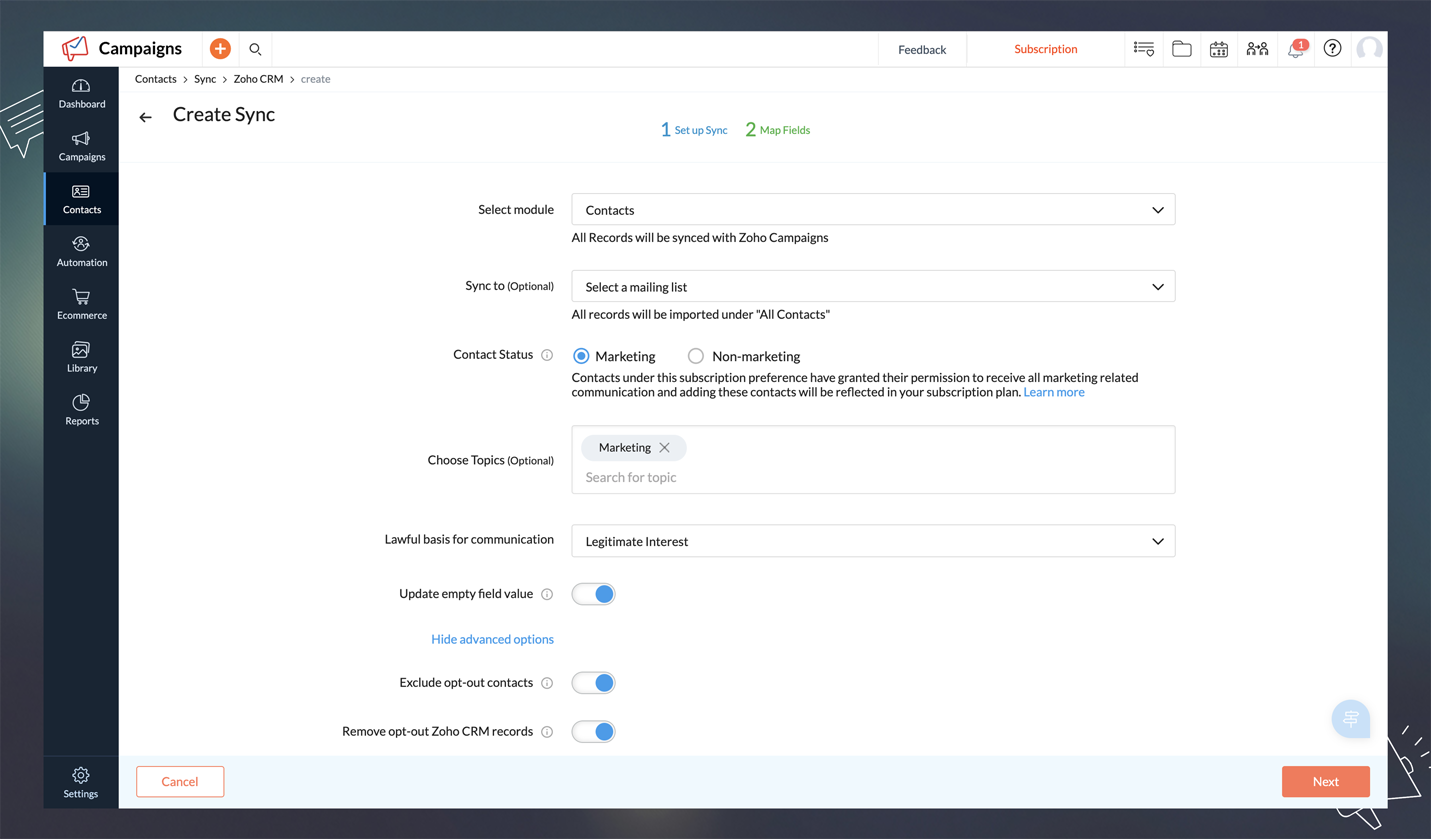Image resolution: width=1431 pixels, height=839 pixels.
Task: Go to step 2 Map Fields
Action: point(778,130)
